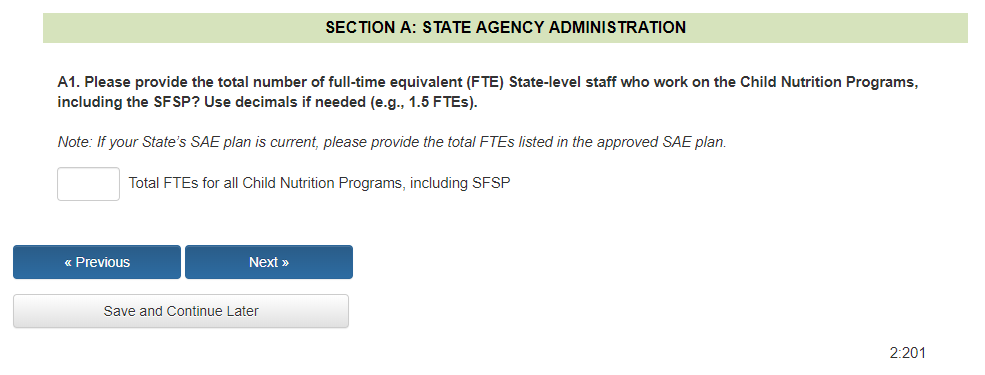
Task: Click the '« Previous' navigation button
Action: point(97,262)
